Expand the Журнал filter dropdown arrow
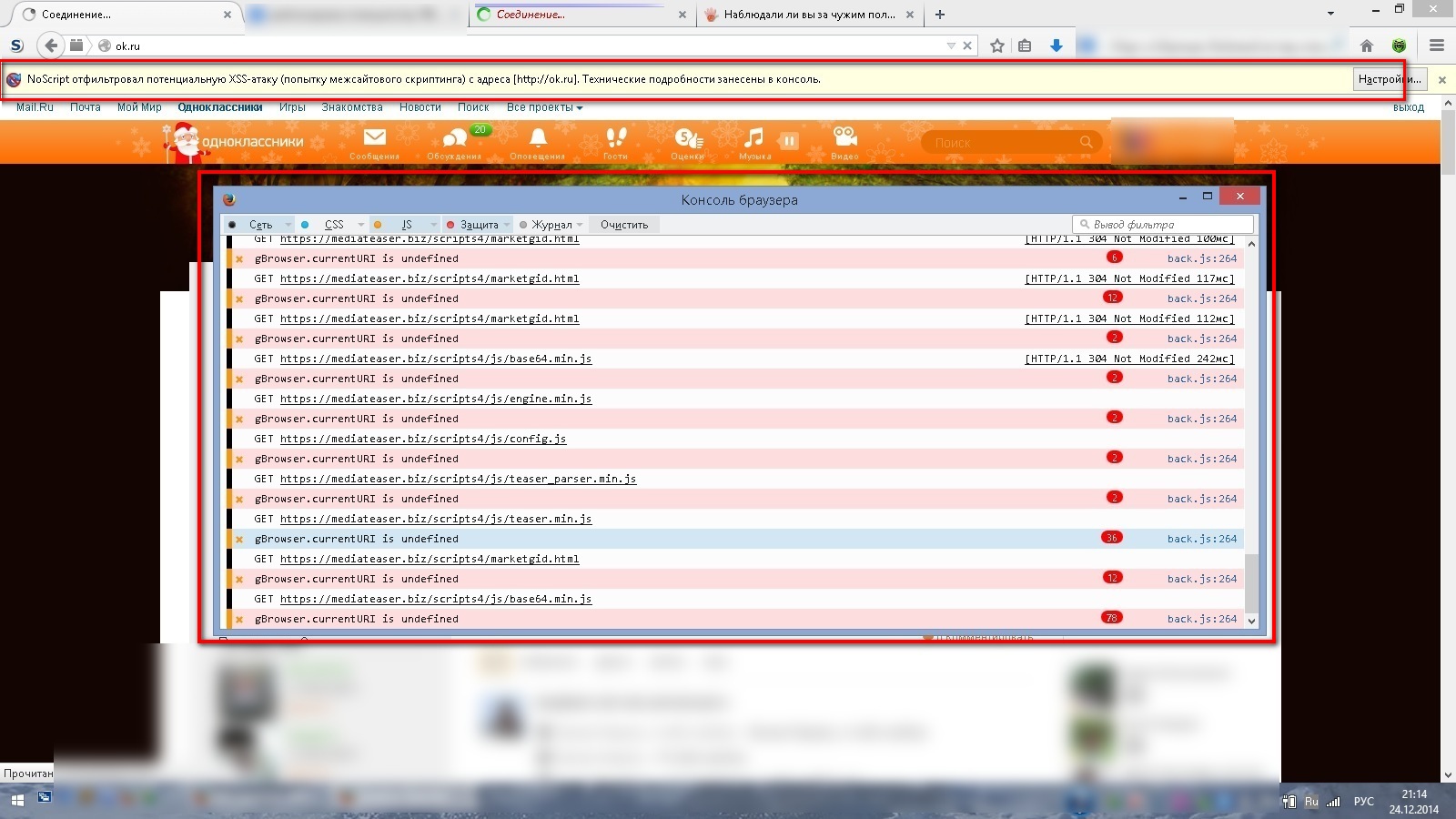The height and width of the screenshot is (819, 1456). click(x=580, y=225)
